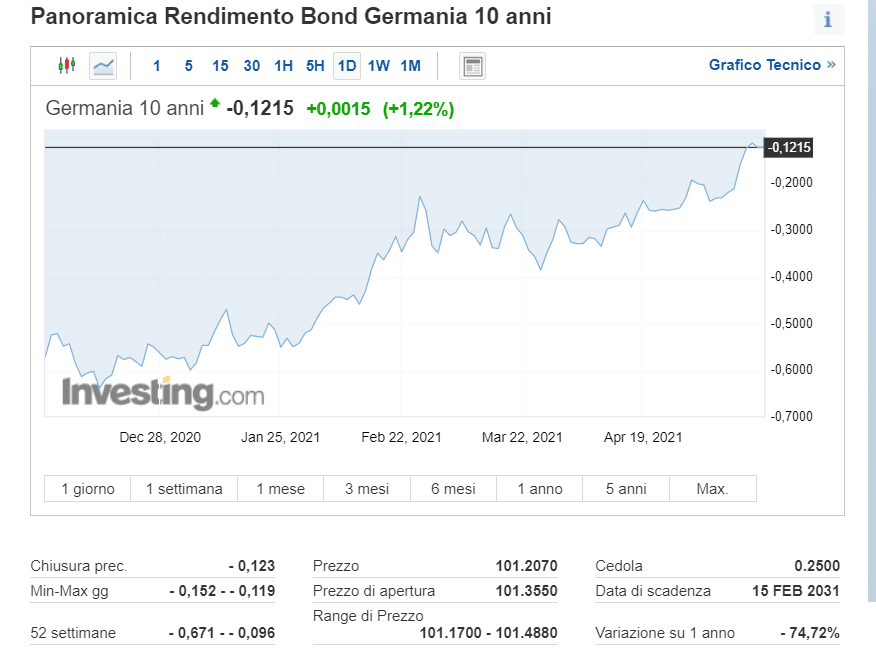This screenshot has width=876, height=661.
Task: Show the 1 giorno time range
Action: pyautogui.click(x=88, y=489)
